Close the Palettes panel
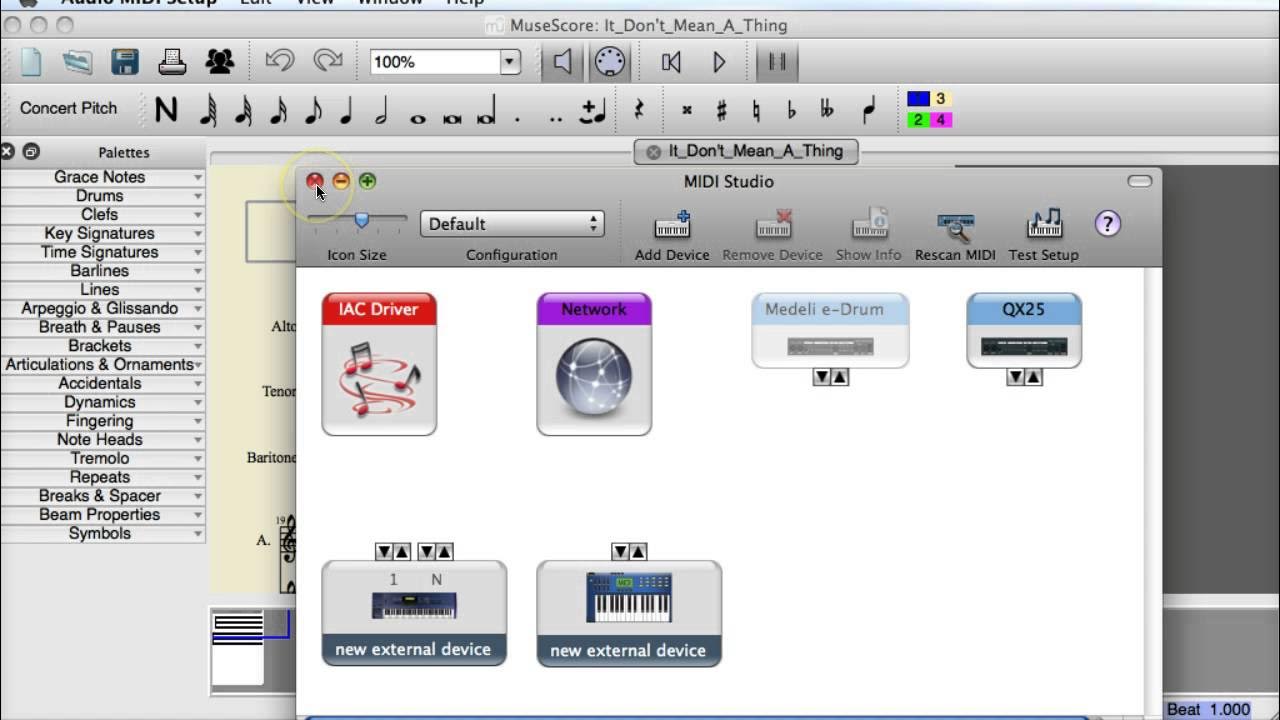The width and height of the screenshot is (1280, 720). (8, 152)
